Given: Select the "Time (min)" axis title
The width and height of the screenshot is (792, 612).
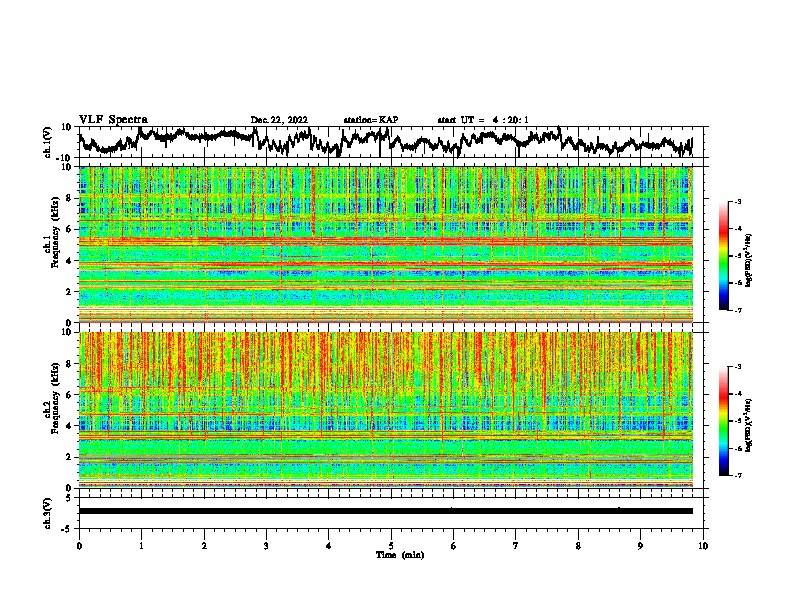Looking at the screenshot, I should (400, 555).
